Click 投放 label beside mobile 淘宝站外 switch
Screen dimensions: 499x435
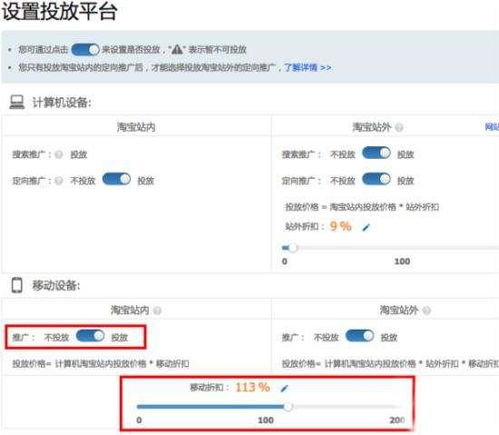pyautogui.click(x=389, y=338)
